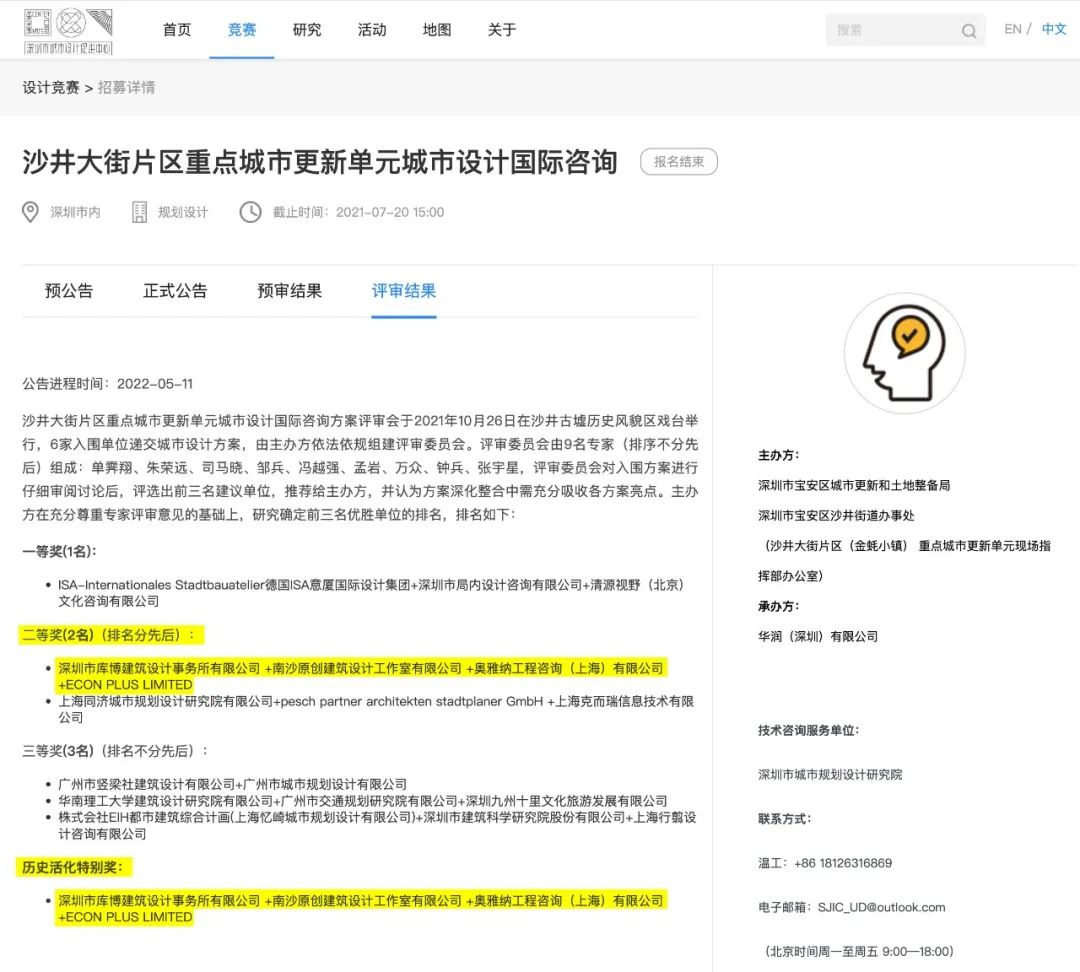1080x972 pixels.
Task: Click the 规划设计 category label
Action: pos(183,212)
